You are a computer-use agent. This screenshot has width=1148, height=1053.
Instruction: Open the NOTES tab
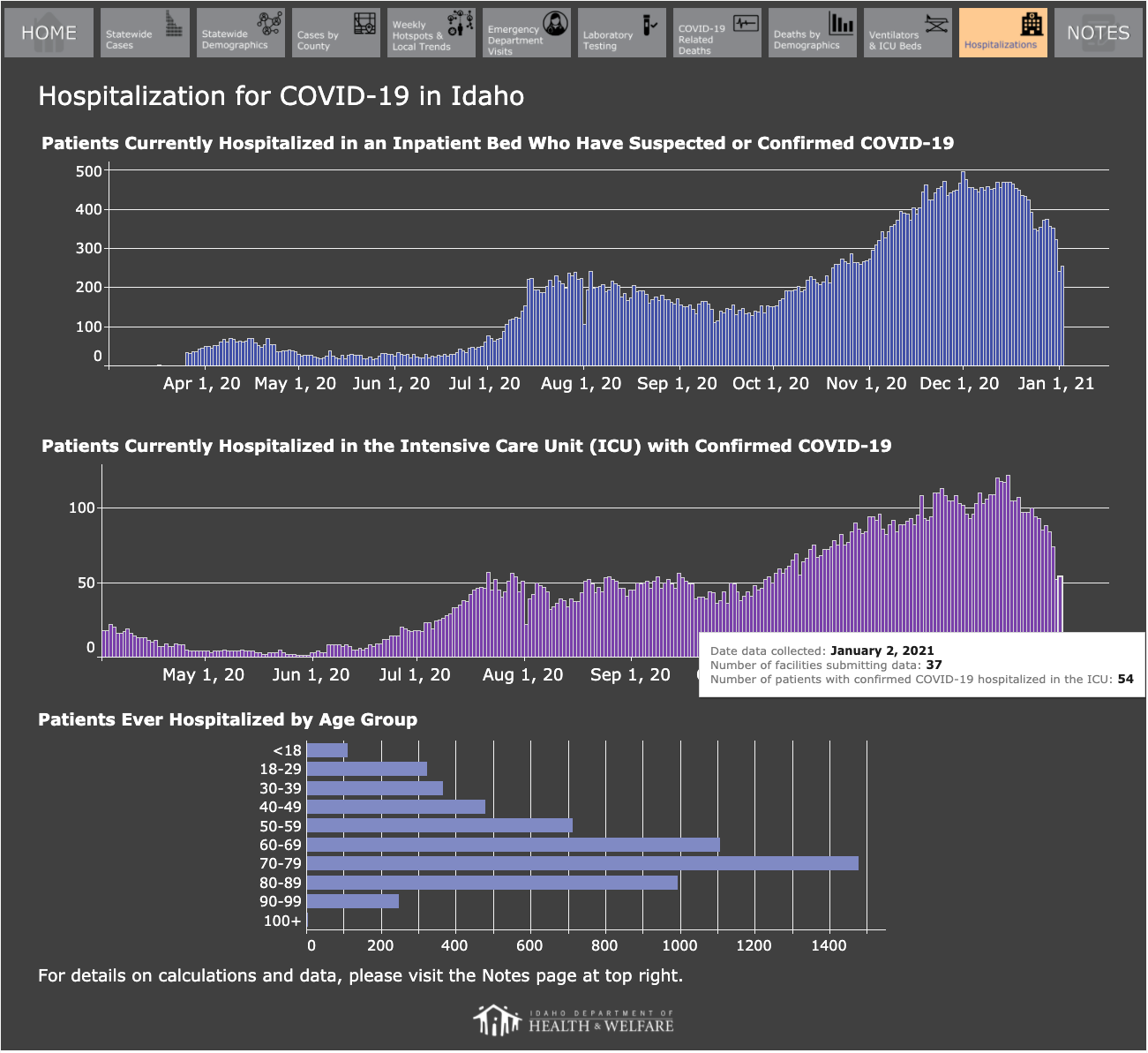1098,33
